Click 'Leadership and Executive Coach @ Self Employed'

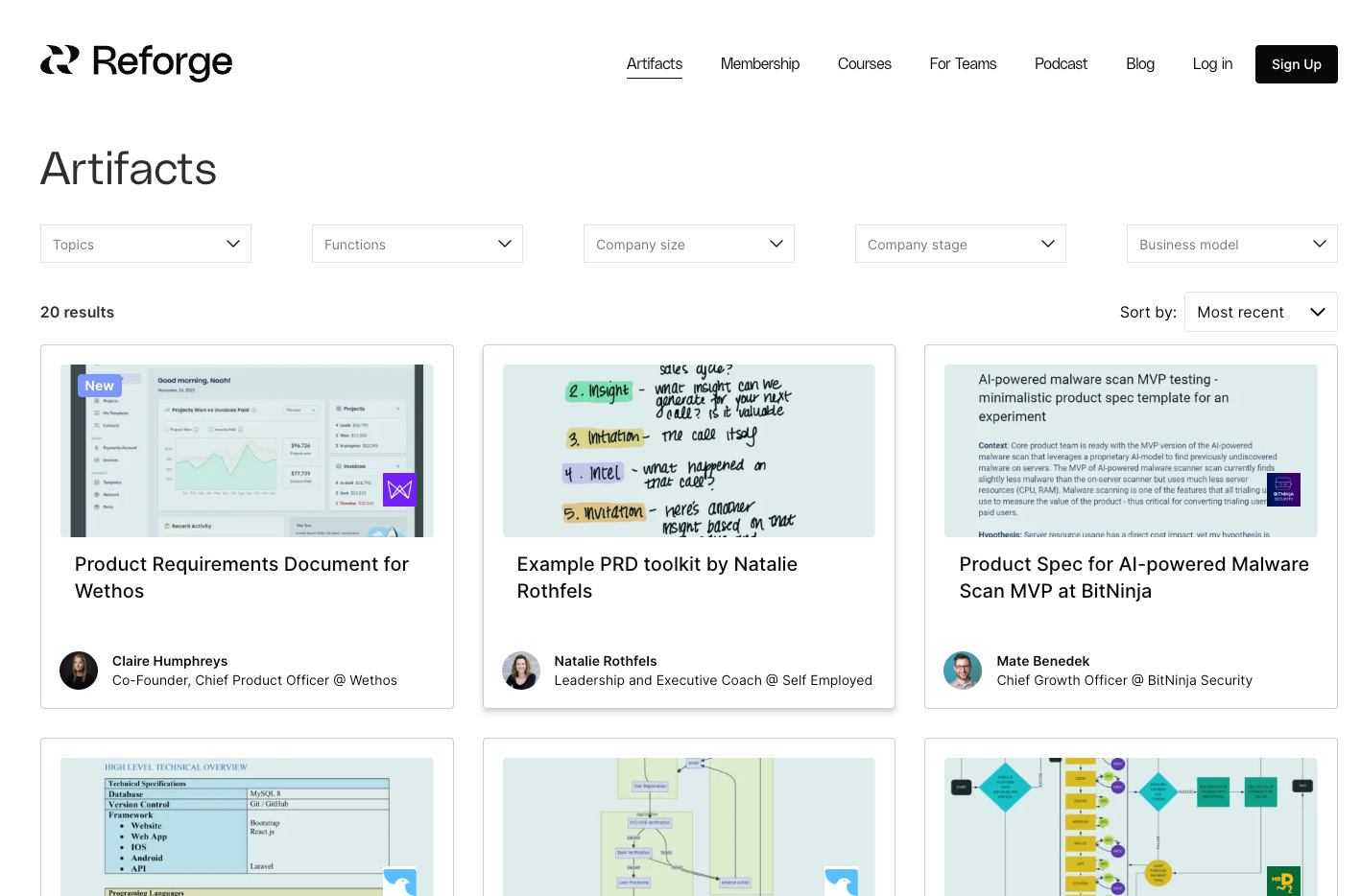713,680
